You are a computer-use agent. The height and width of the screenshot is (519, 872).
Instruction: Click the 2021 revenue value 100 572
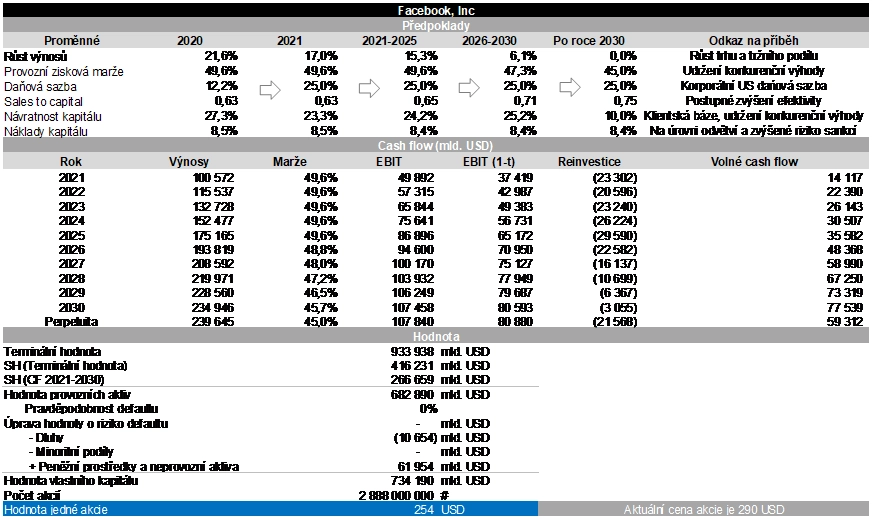click(x=213, y=178)
